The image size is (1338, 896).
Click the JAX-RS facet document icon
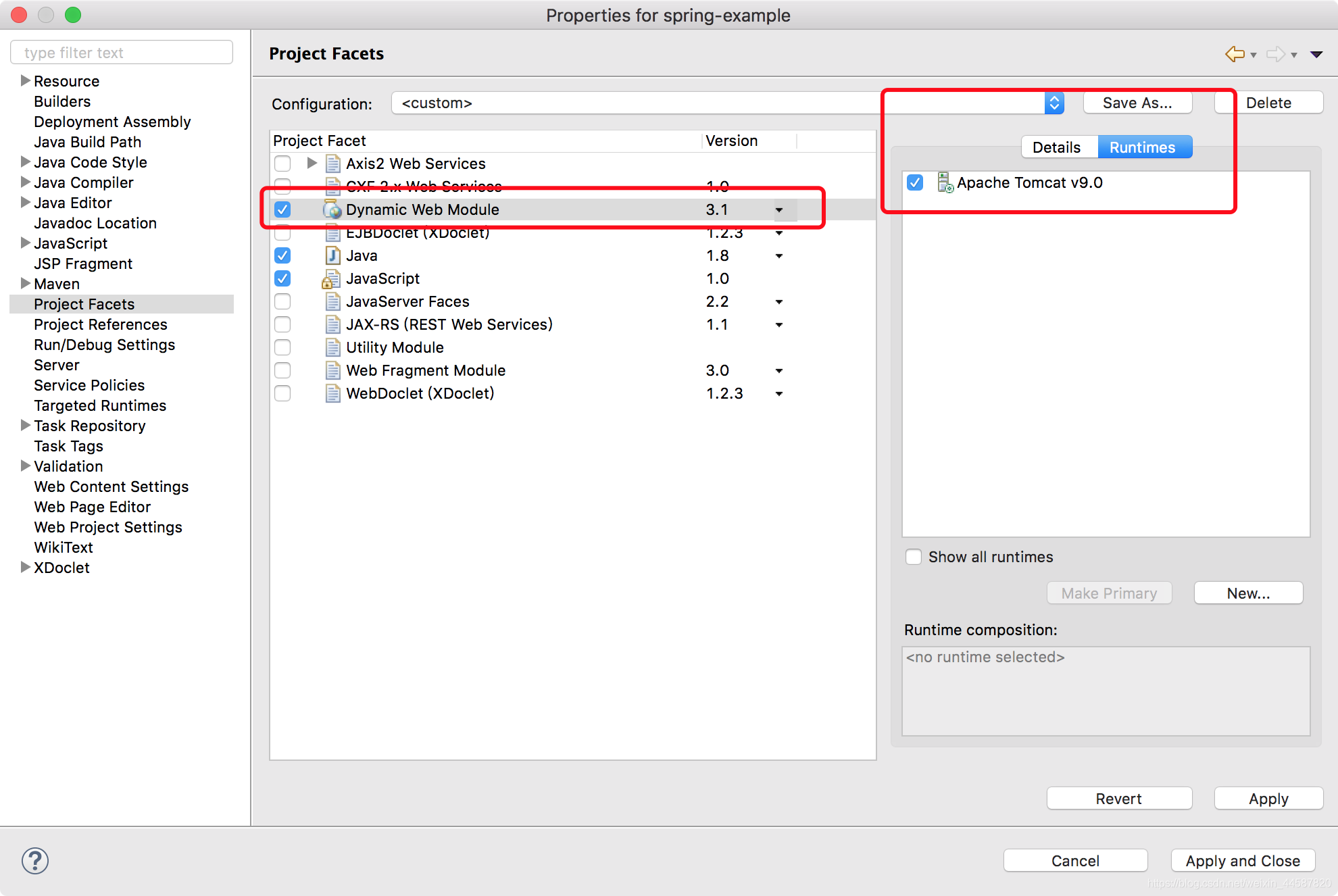(332, 324)
